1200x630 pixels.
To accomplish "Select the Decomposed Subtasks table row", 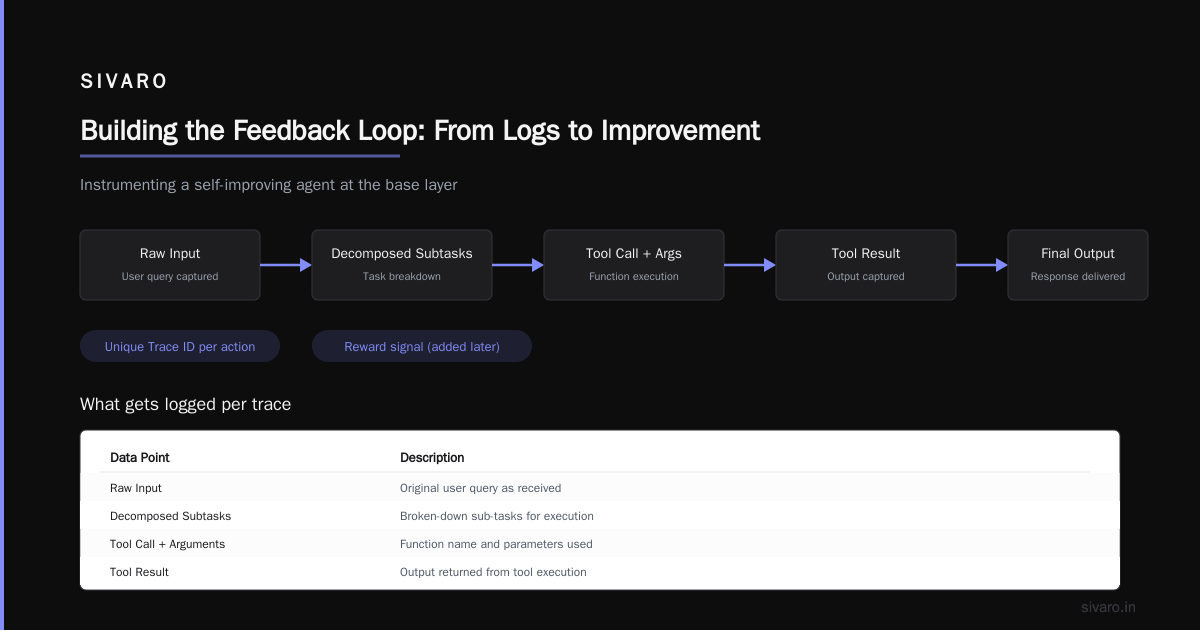I will click(x=600, y=516).
